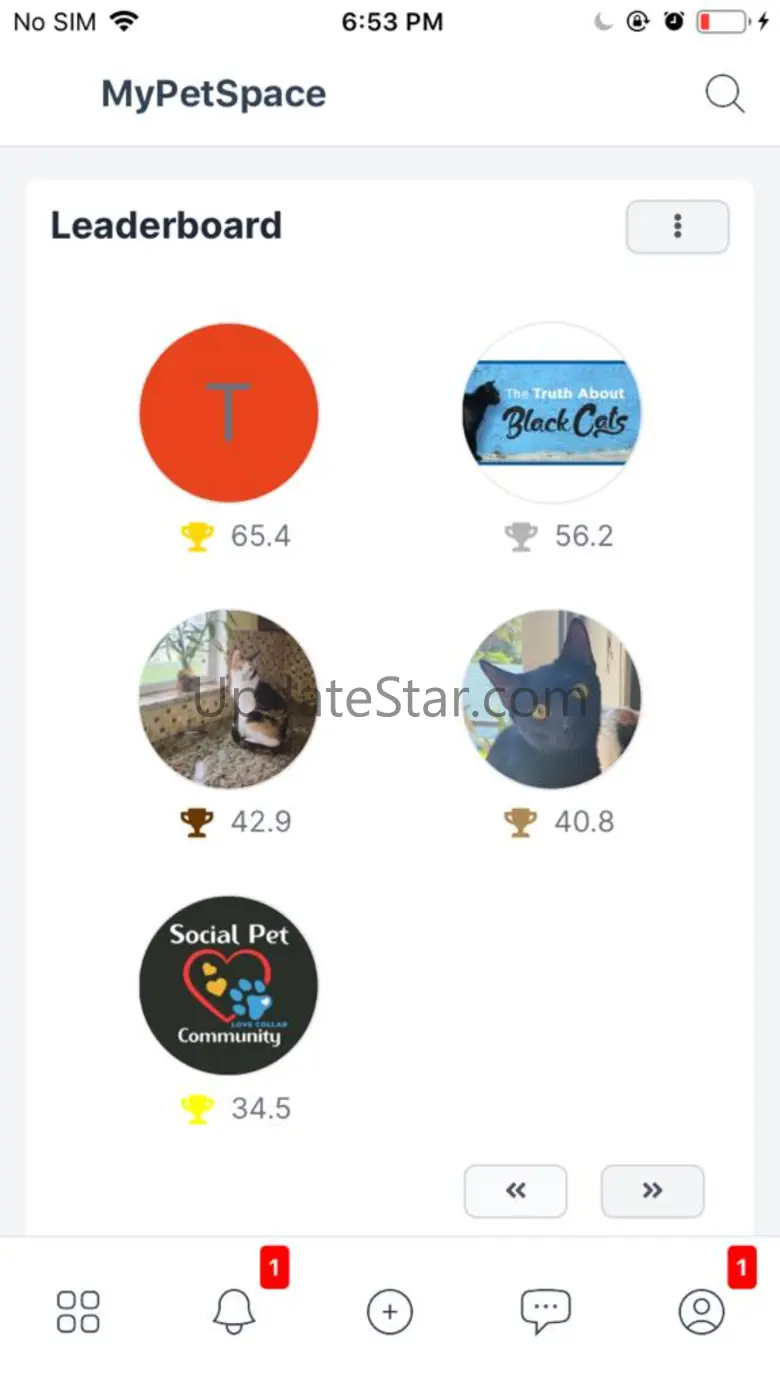
Task: Click the silver trophy next to 56.2
Action: (521, 537)
